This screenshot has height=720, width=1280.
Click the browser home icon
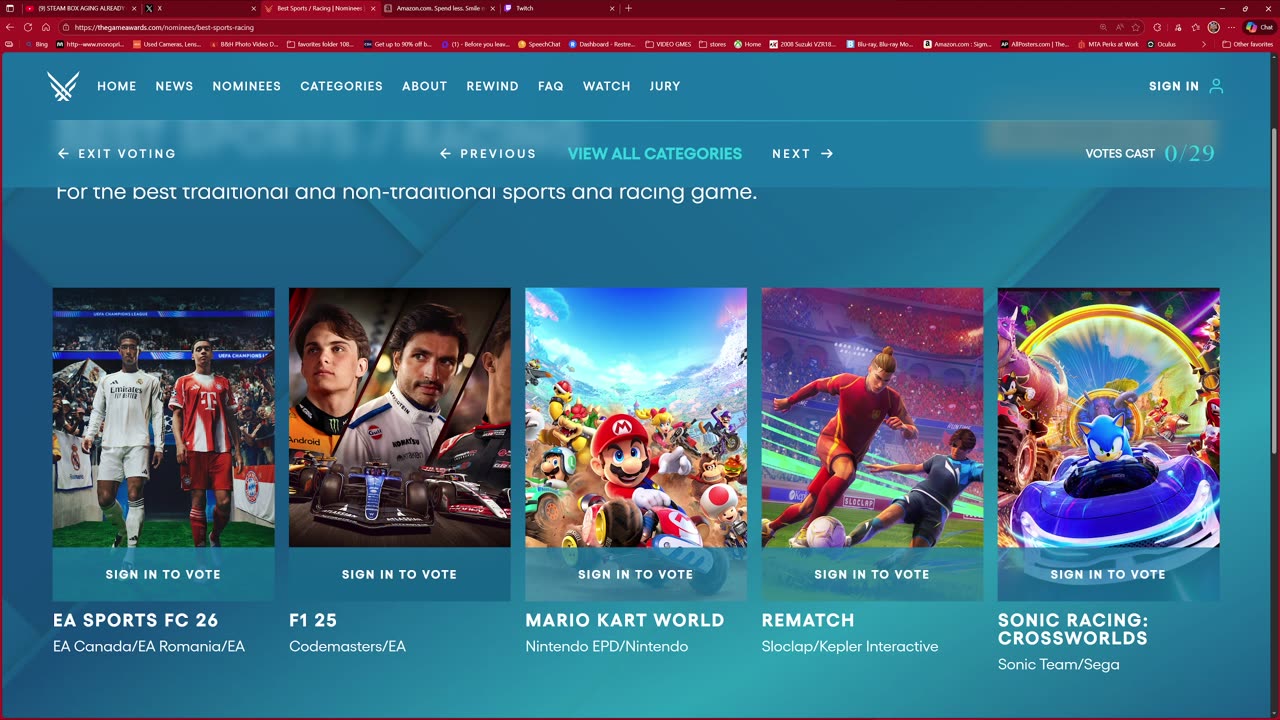coord(45,27)
